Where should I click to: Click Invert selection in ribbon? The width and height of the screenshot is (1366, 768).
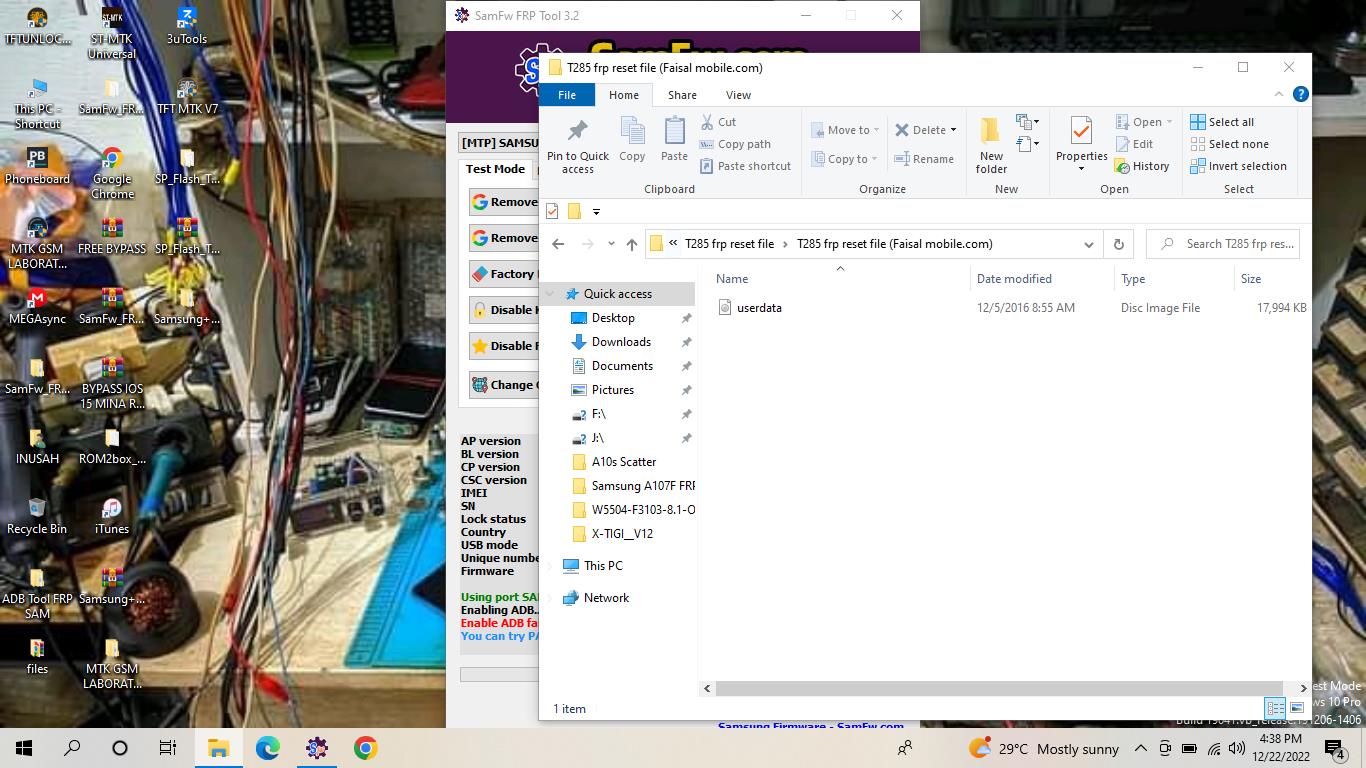(x=1238, y=166)
